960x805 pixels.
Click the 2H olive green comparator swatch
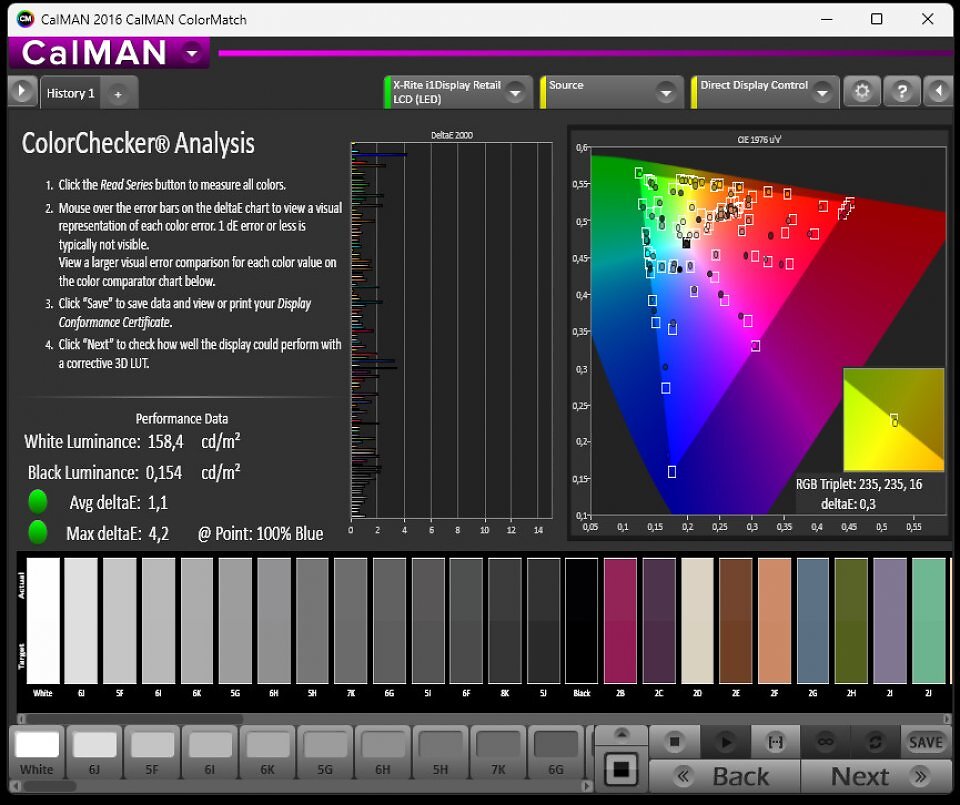852,620
